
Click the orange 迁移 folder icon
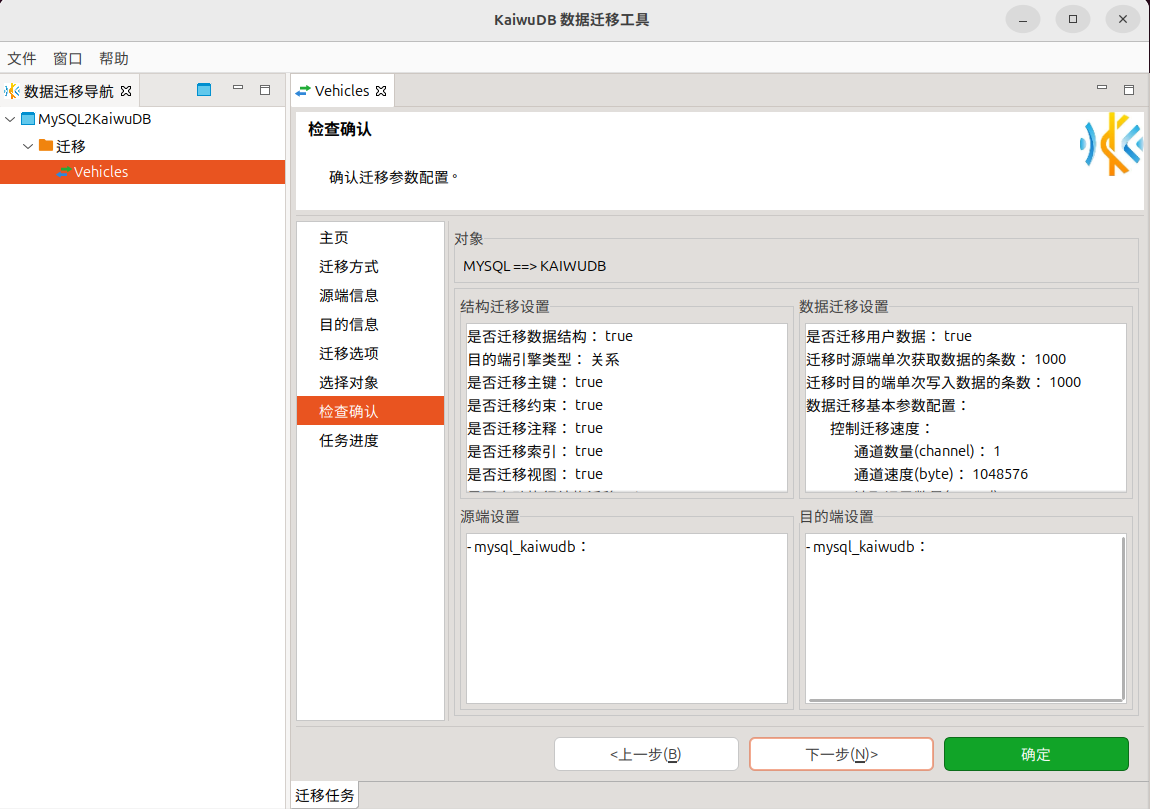point(45,145)
